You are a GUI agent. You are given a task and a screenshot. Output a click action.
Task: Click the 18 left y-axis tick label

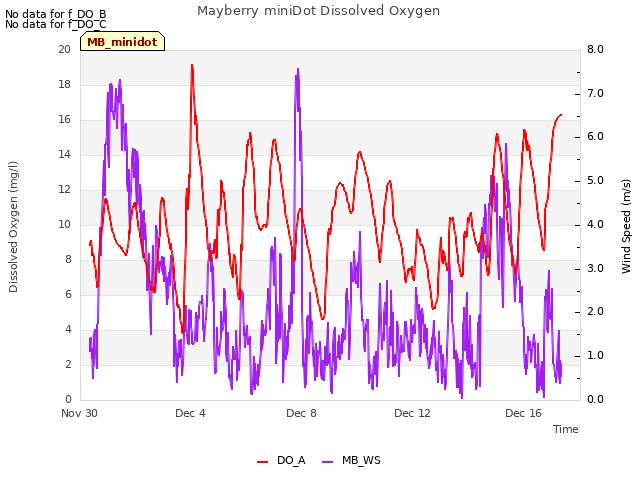coord(64,84)
